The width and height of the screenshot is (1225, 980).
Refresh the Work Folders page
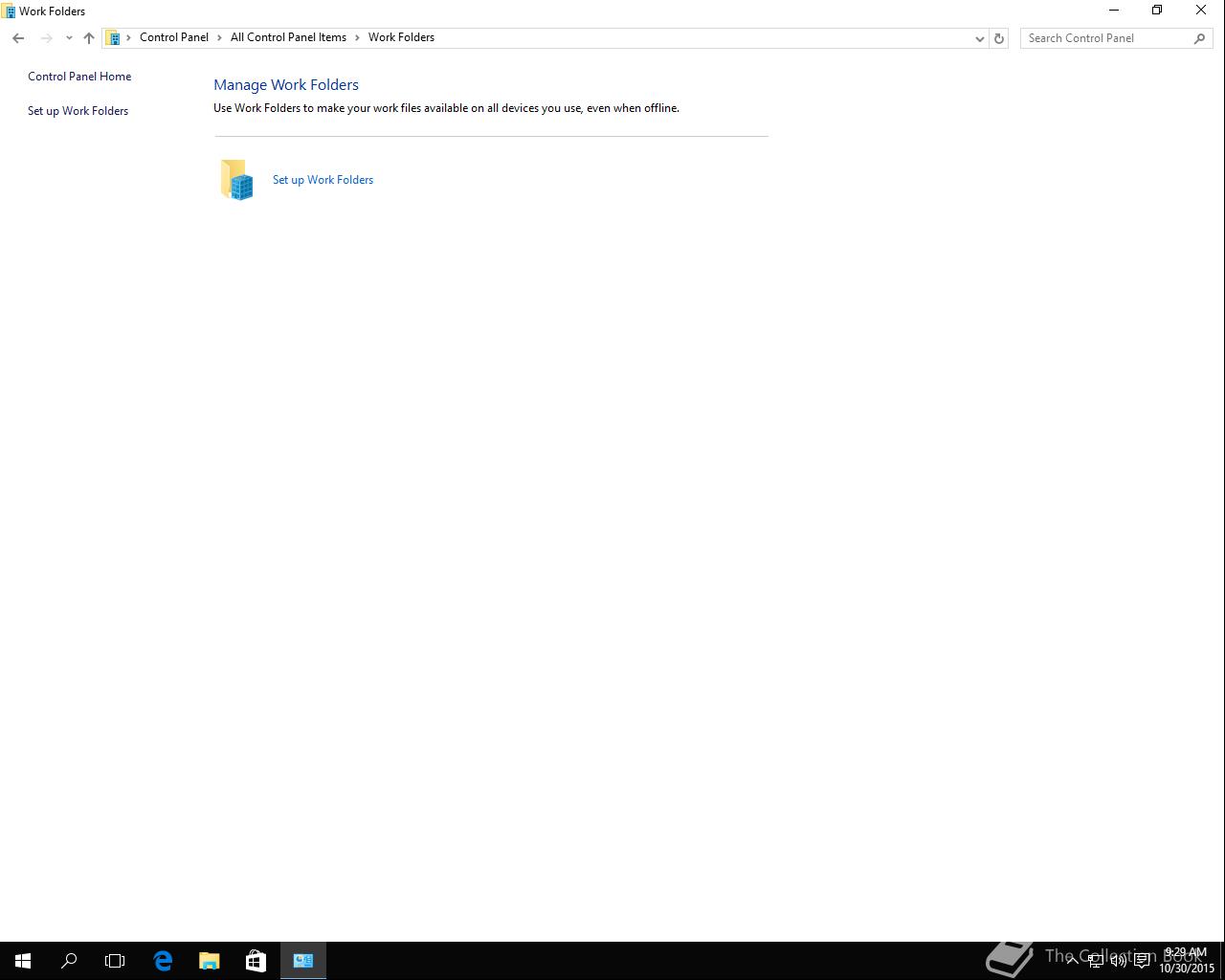999,38
